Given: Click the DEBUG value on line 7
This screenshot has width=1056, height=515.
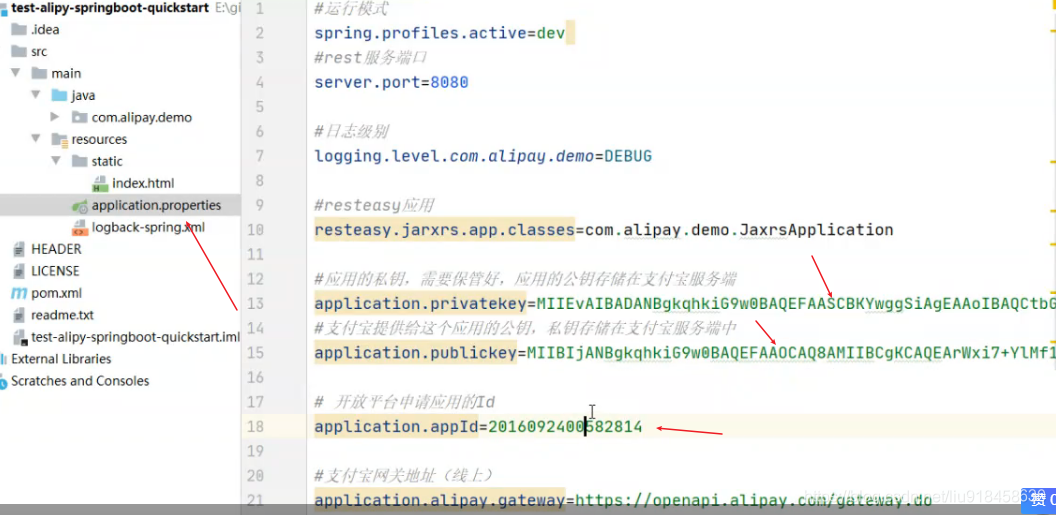Looking at the screenshot, I should [x=628, y=156].
